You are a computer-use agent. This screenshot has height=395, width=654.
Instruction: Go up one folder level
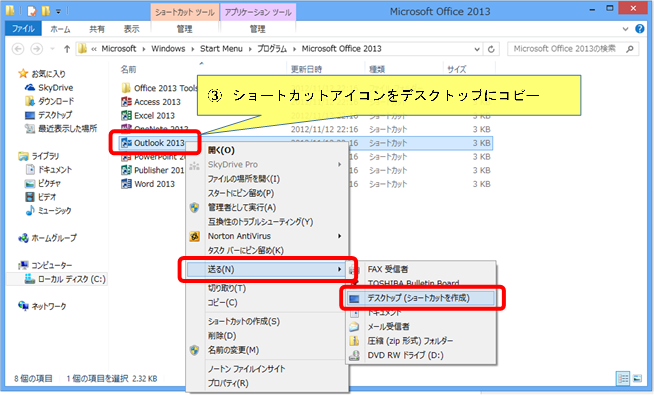[x=67, y=49]
